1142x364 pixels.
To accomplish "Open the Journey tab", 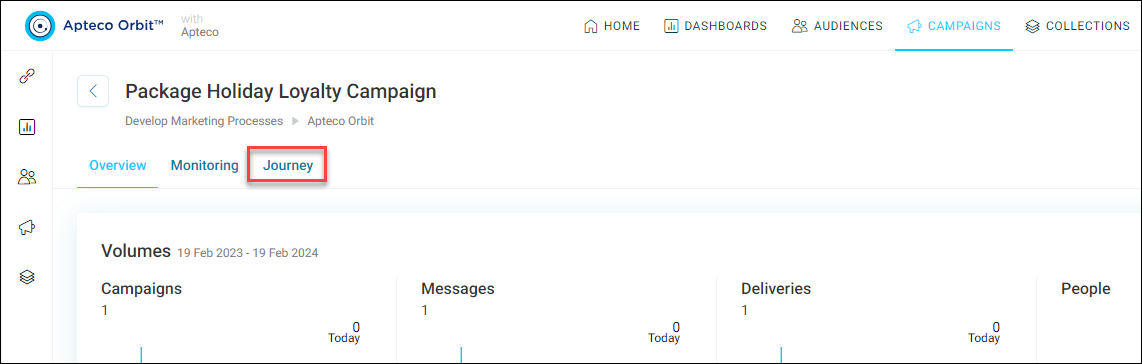I will [288, 165].
